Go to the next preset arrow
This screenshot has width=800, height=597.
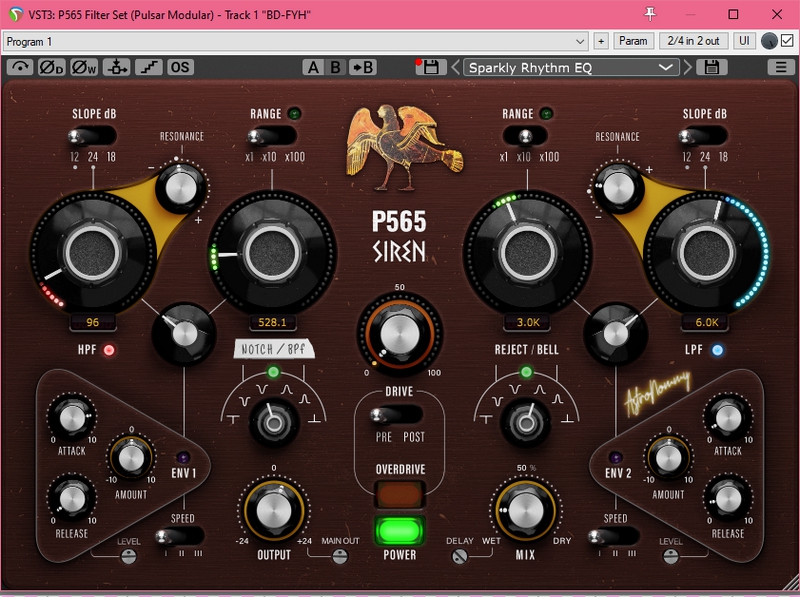[x=688, y=67]
